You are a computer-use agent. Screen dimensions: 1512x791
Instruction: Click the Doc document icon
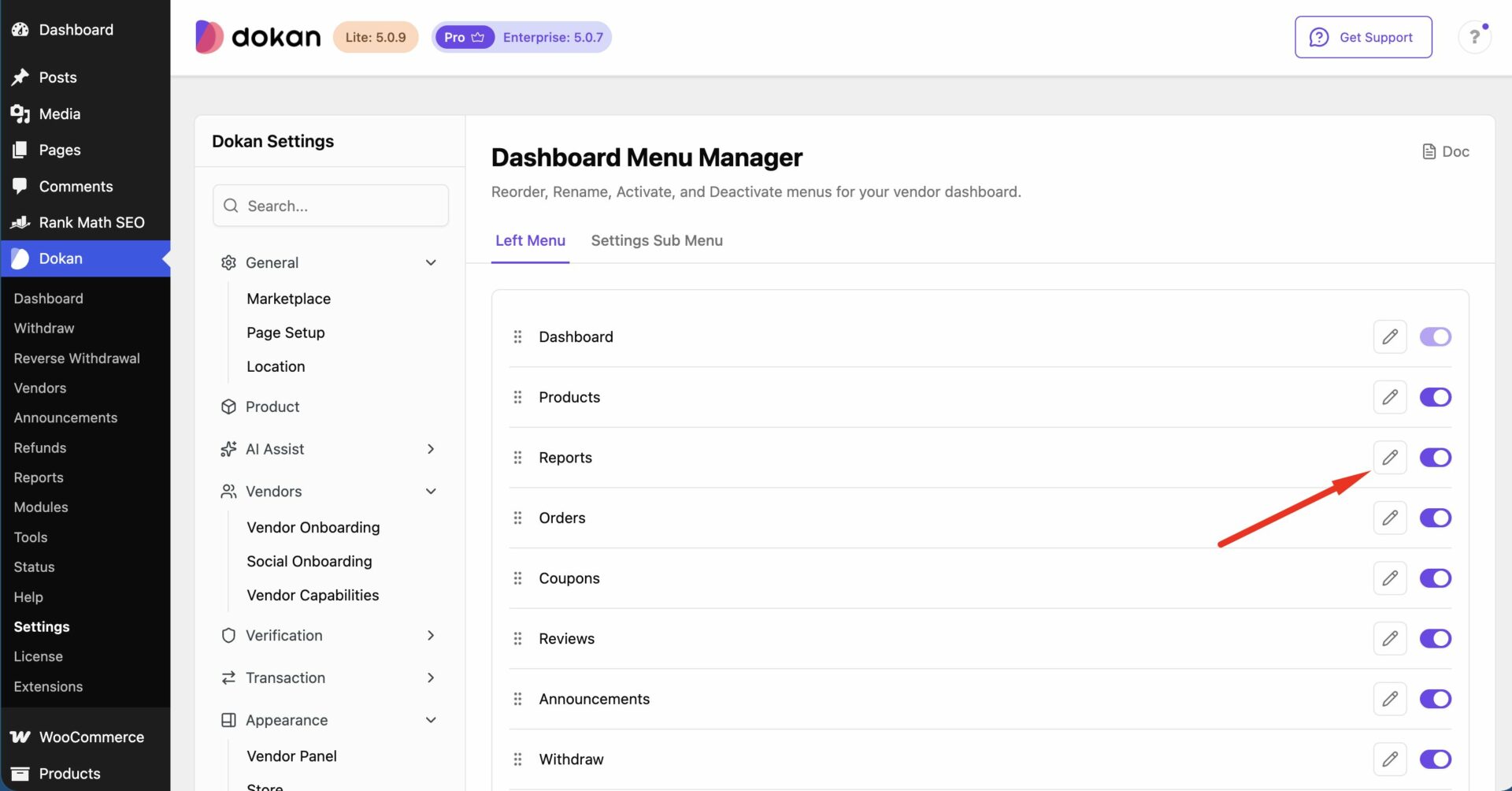coord(1429,151)
